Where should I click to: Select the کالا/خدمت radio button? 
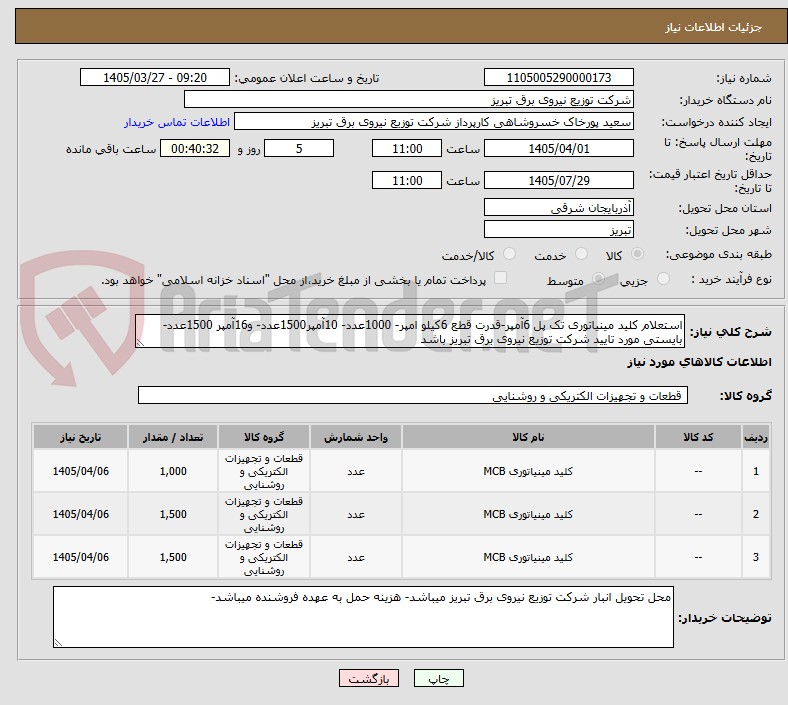(x=510, y=254)
